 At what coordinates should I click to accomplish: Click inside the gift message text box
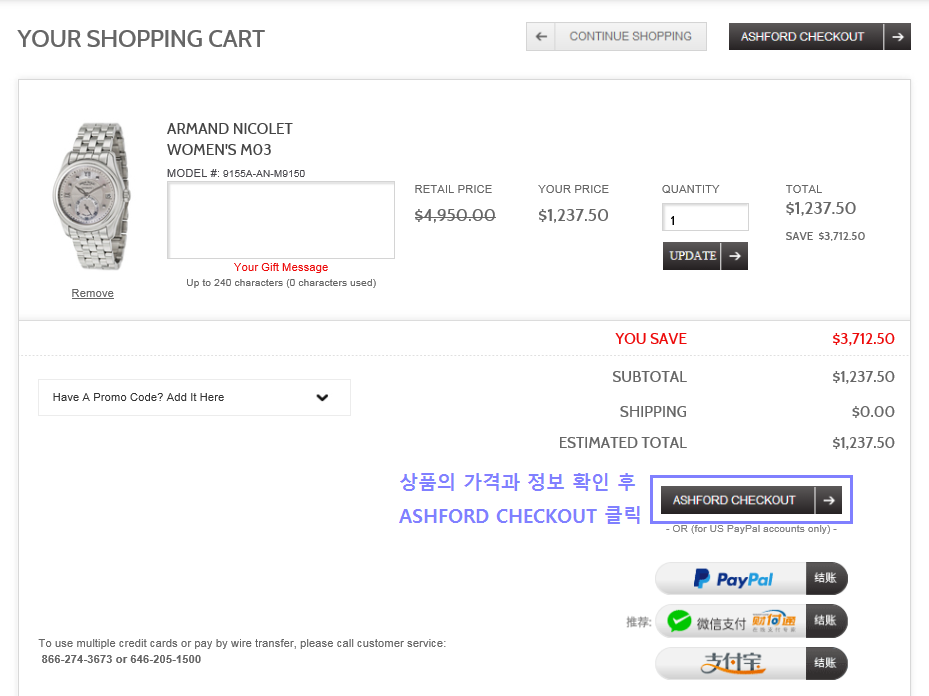[280, 220]
